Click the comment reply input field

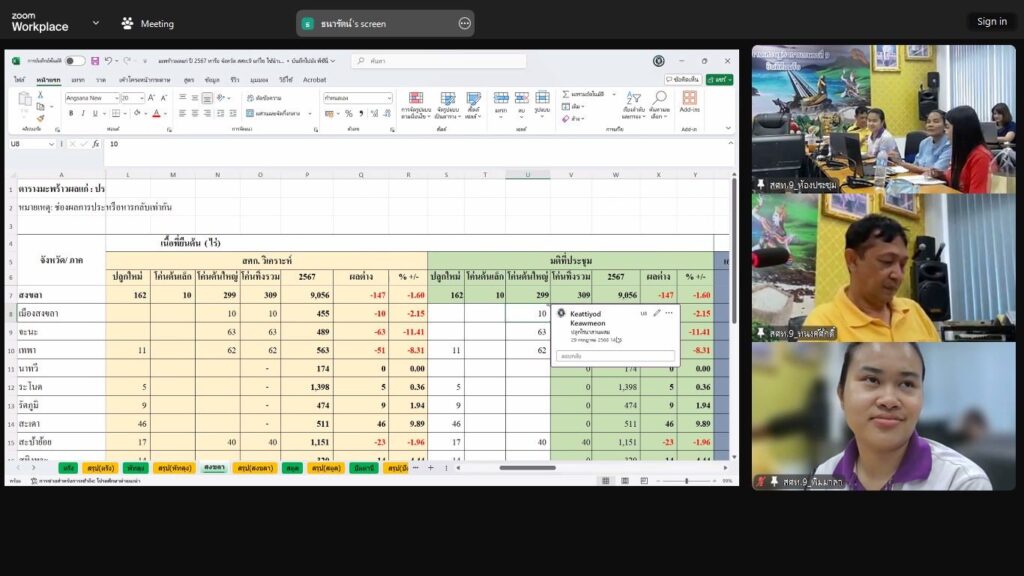click(615, 355)
